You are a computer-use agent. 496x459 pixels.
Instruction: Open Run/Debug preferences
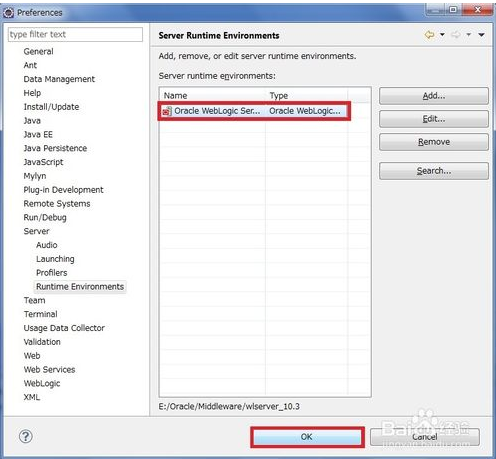tap(45, 218)
